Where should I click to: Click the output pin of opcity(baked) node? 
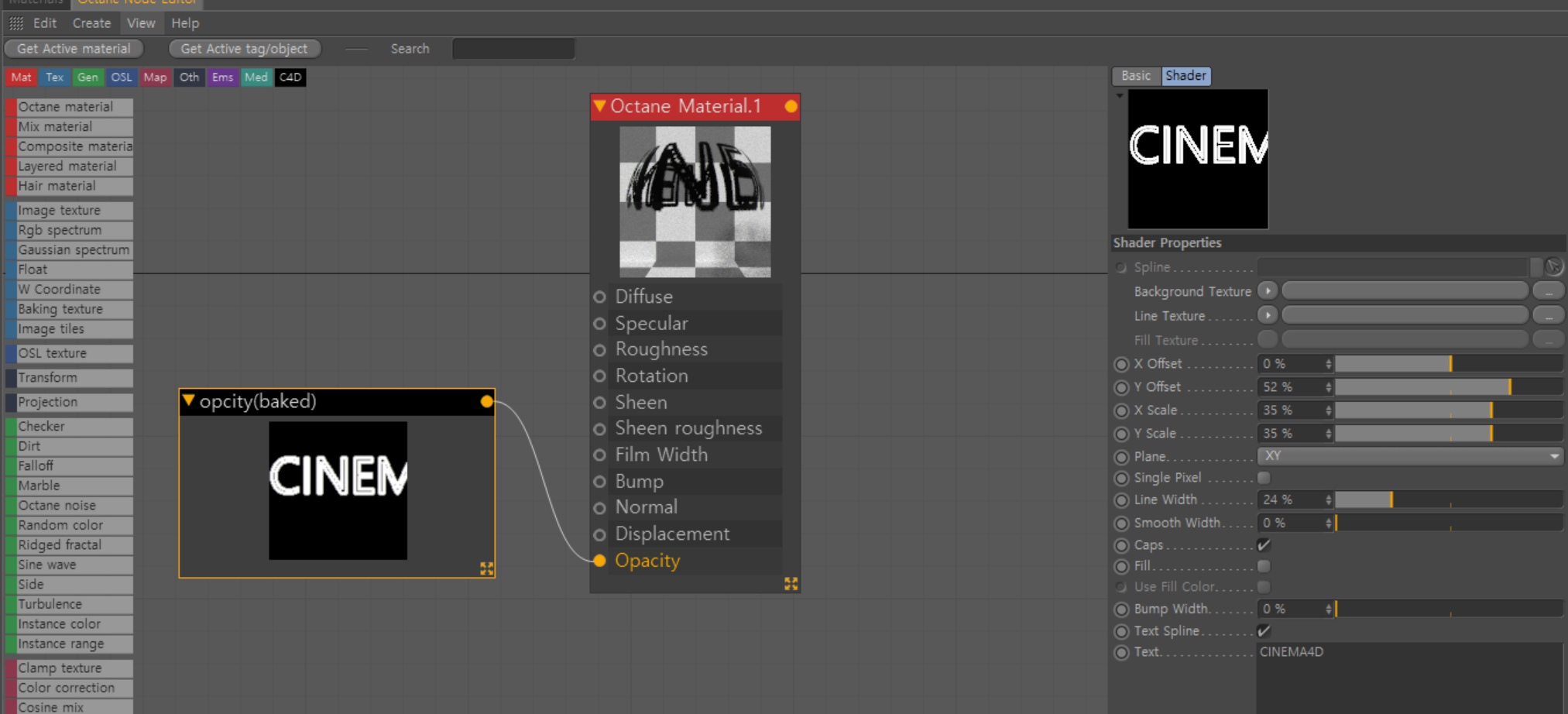[x=486, y=401]
